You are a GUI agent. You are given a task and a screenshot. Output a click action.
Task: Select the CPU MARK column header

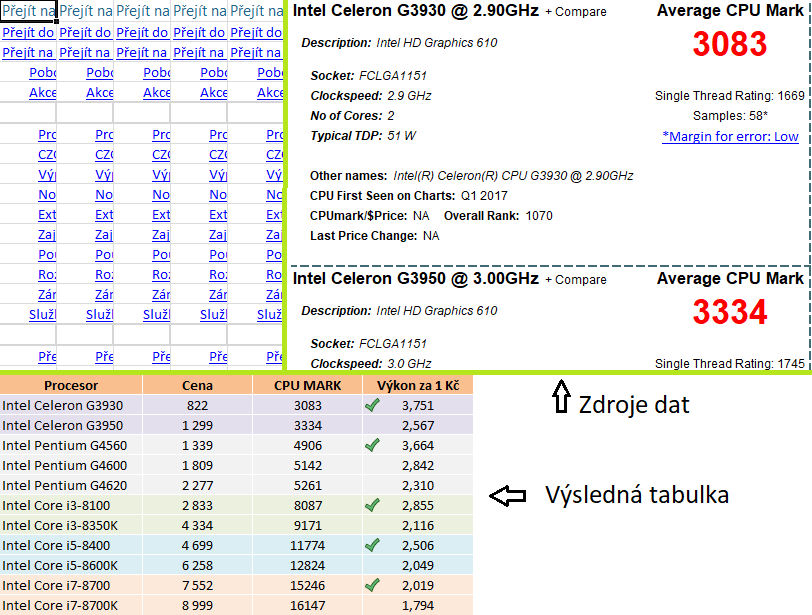pos(308,385)
